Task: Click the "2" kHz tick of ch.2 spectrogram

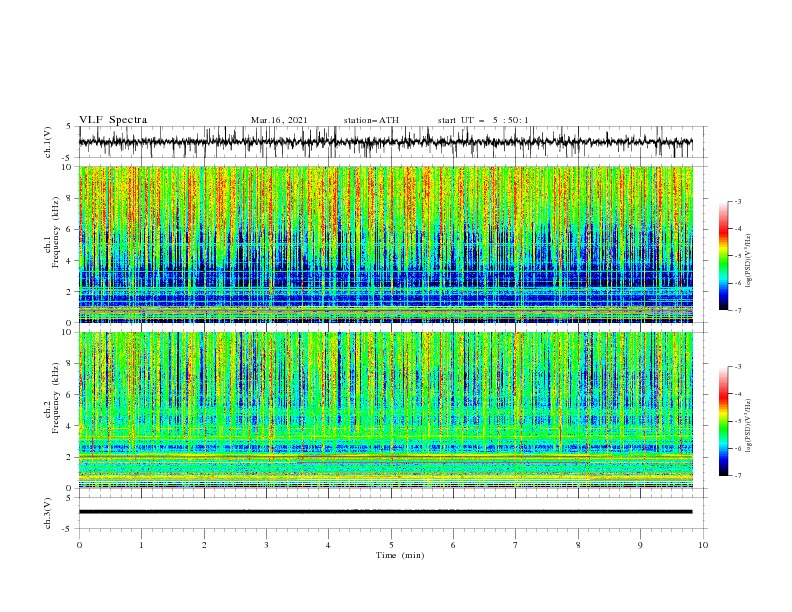Action: pyautogui.click(x=70, y=457)
